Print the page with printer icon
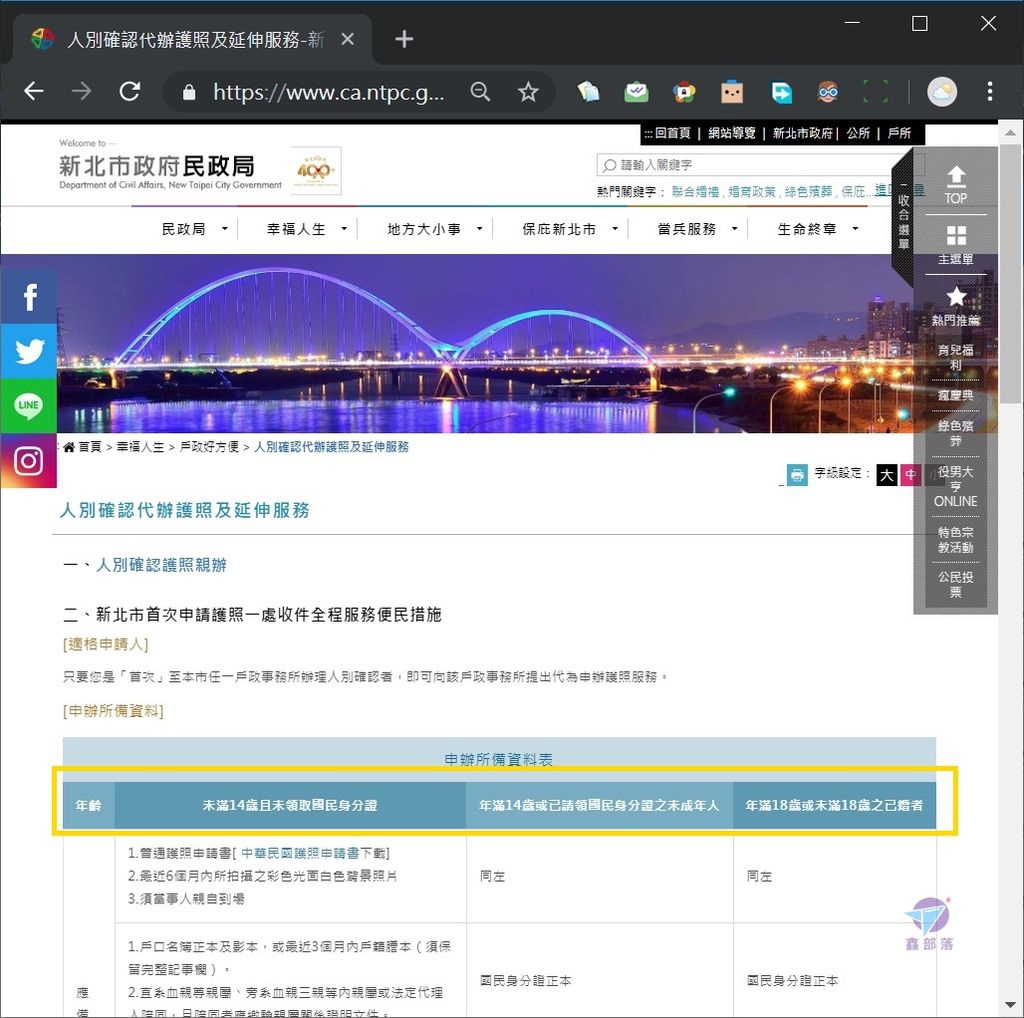 [797, 474]
